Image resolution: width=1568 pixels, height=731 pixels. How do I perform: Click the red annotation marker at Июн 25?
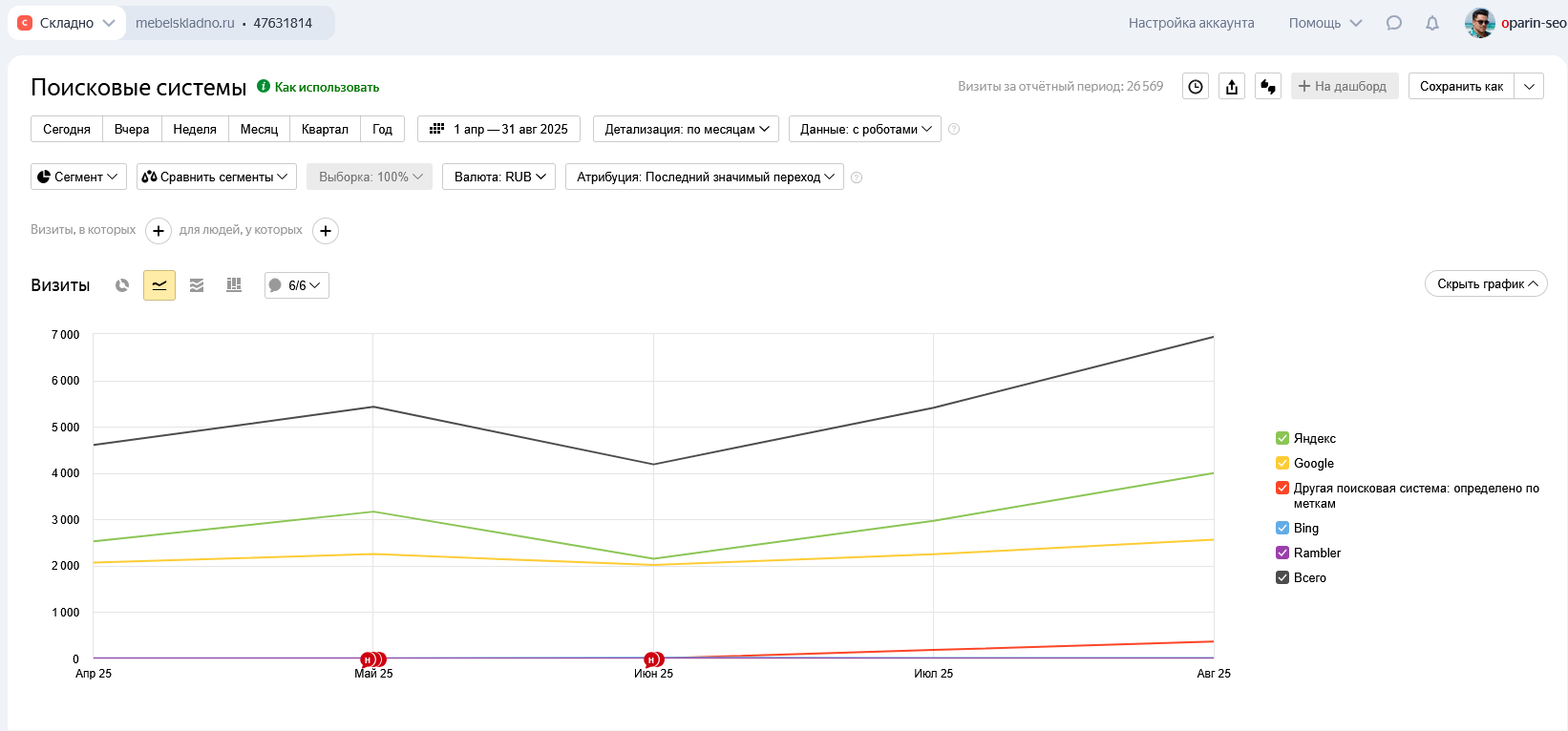click(x=652, y=659)
